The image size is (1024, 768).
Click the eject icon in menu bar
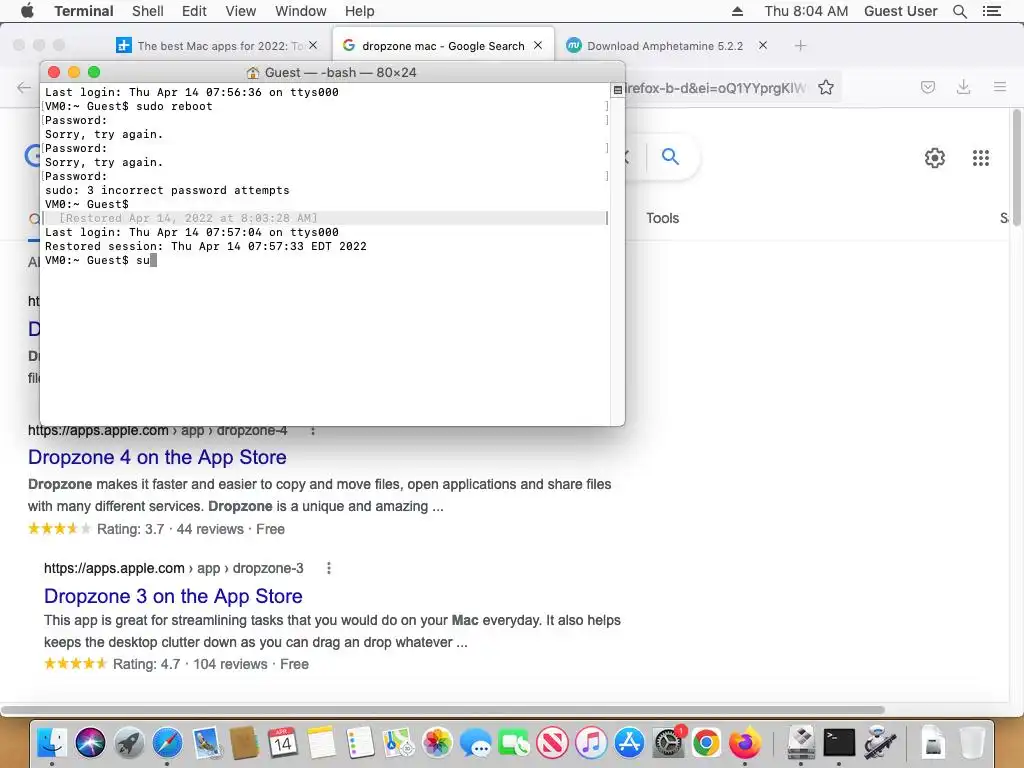point(737,11)
